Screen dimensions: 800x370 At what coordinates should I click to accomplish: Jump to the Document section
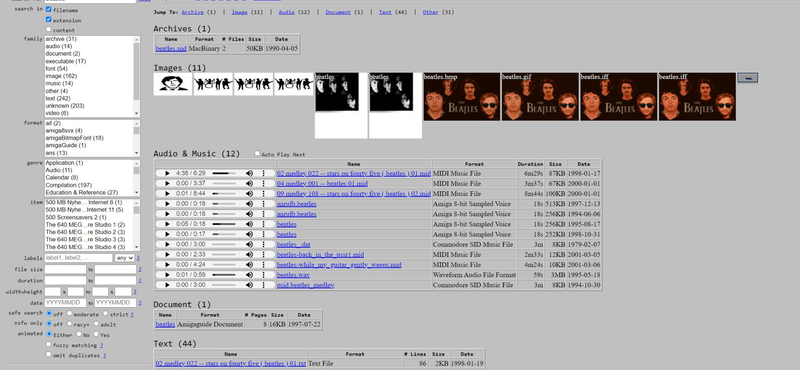338,12
